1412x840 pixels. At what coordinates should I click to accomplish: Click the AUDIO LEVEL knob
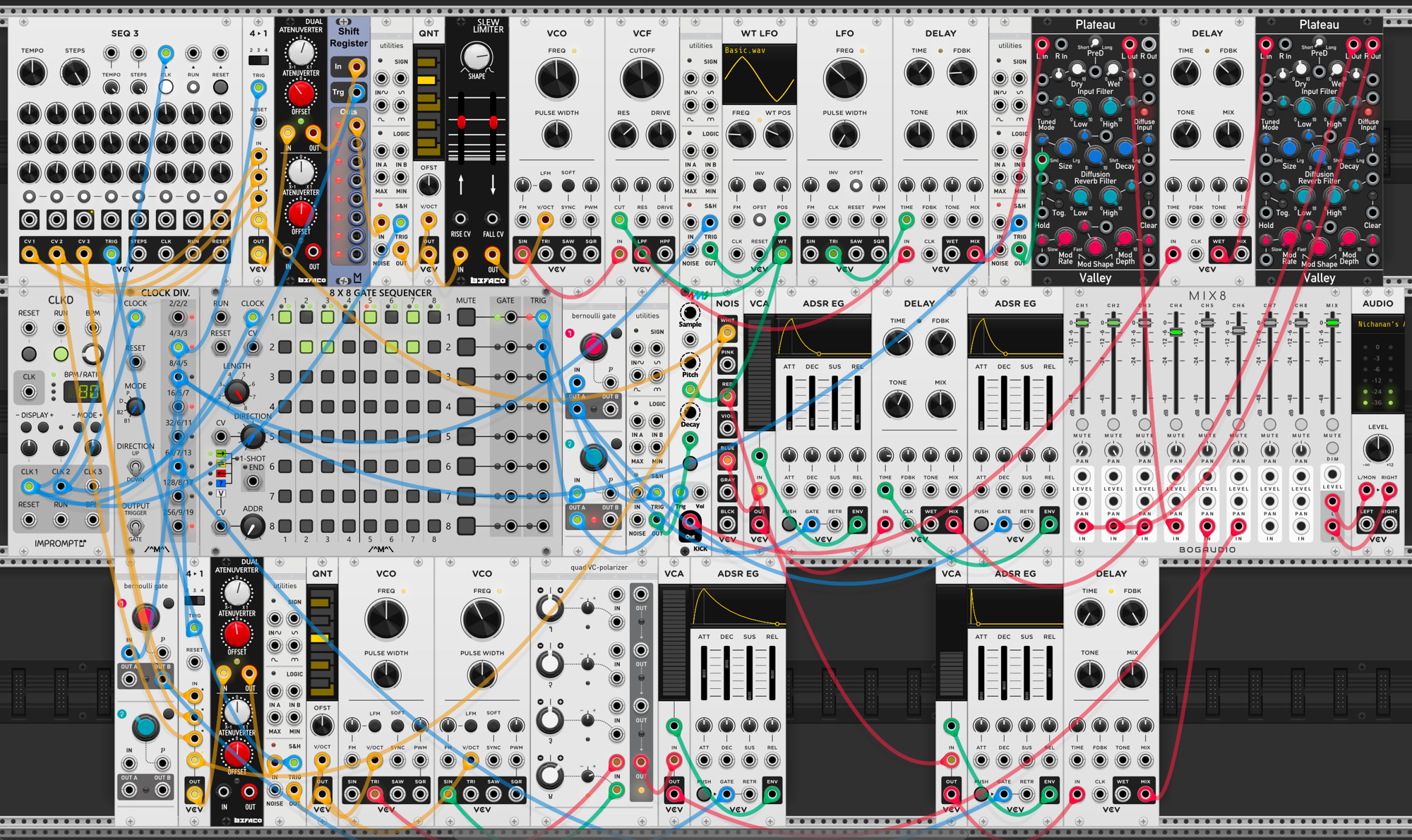pos(1377,448)
